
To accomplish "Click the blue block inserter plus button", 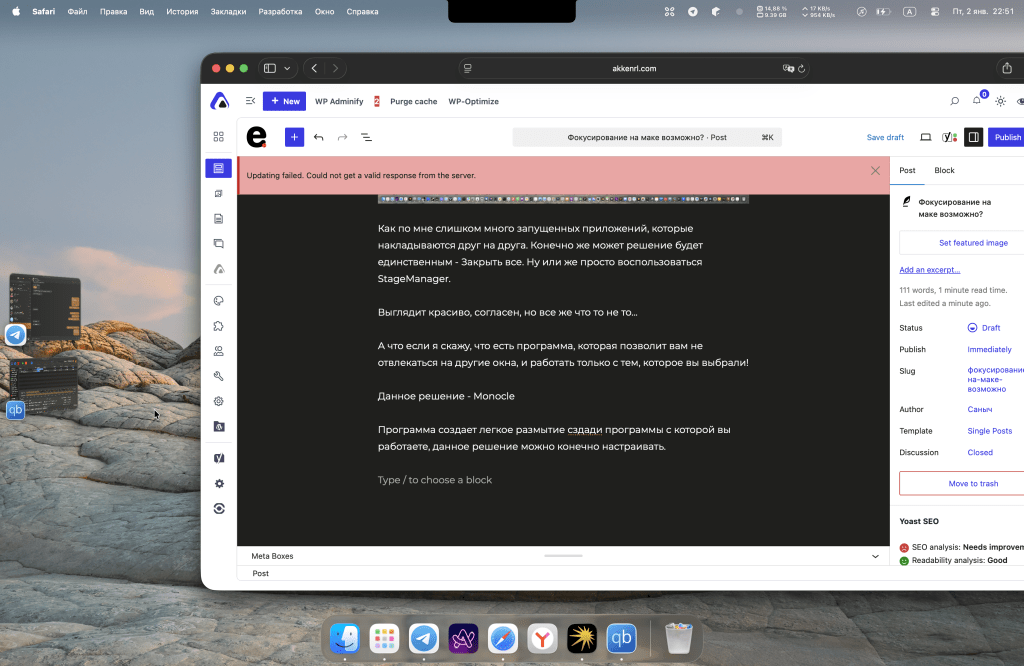I will pos(294,137).
